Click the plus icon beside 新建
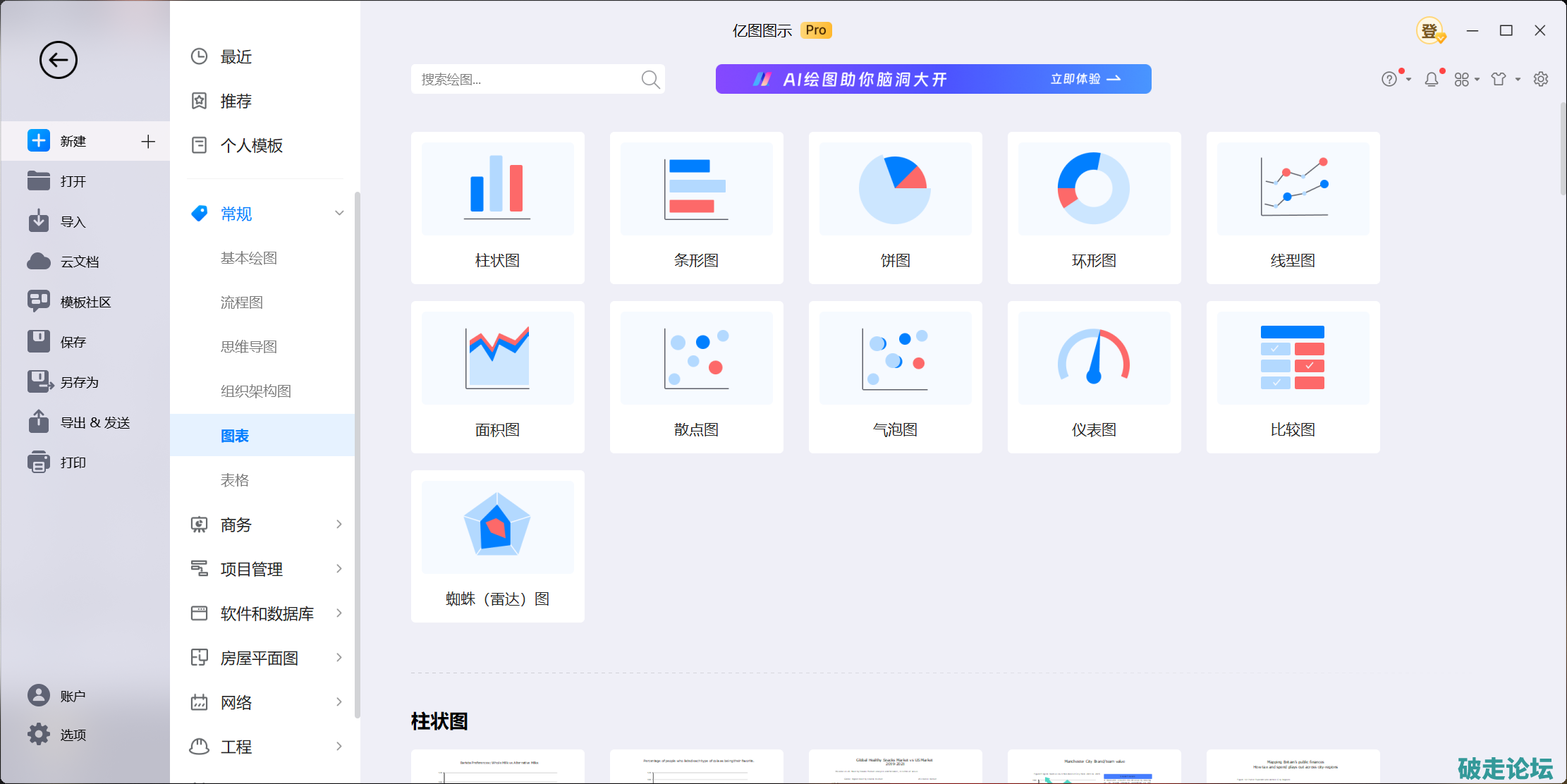1567x784 pixels. tap(148, 142)
